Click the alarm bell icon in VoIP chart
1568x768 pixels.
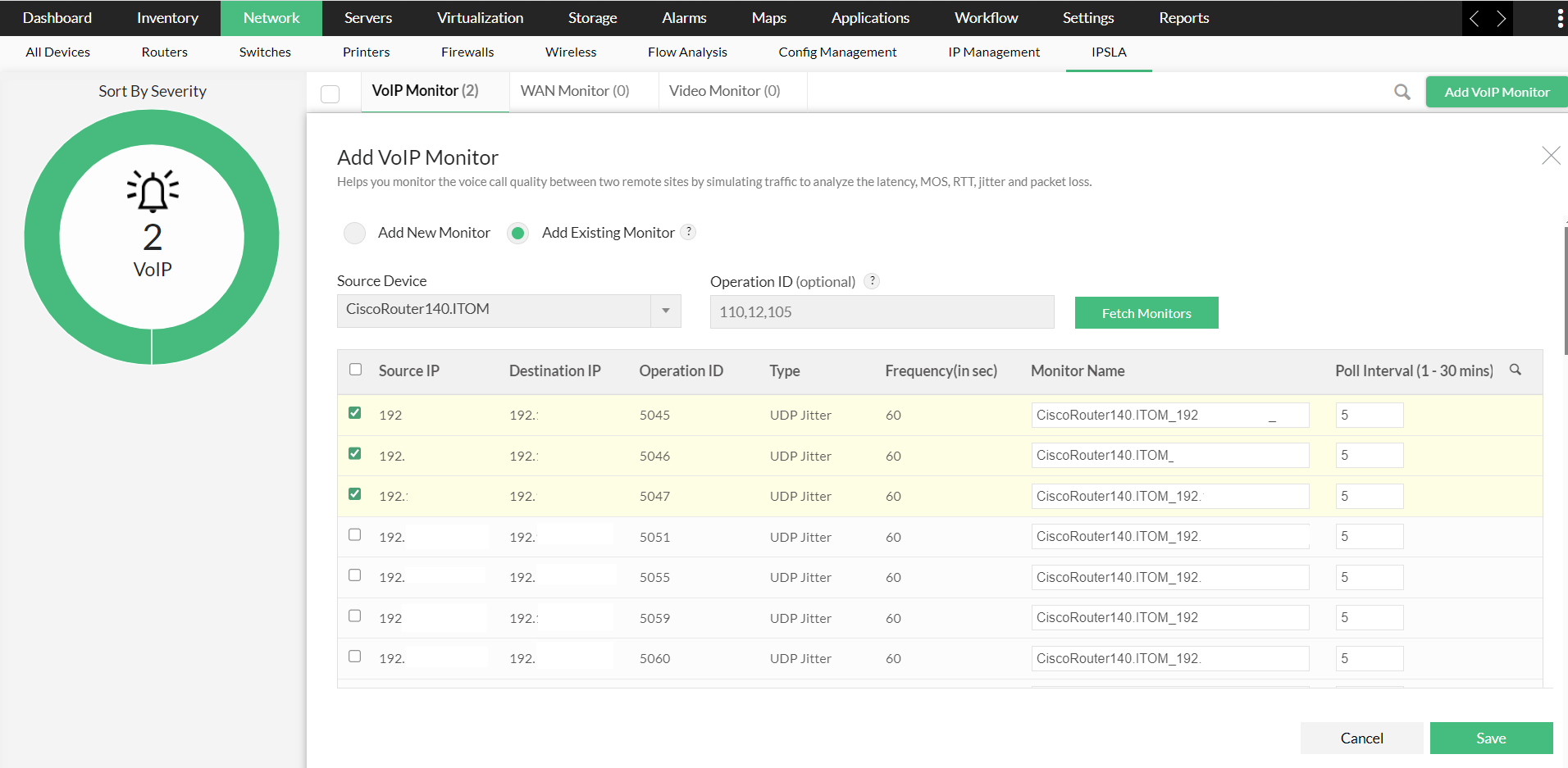coord(153,192)
